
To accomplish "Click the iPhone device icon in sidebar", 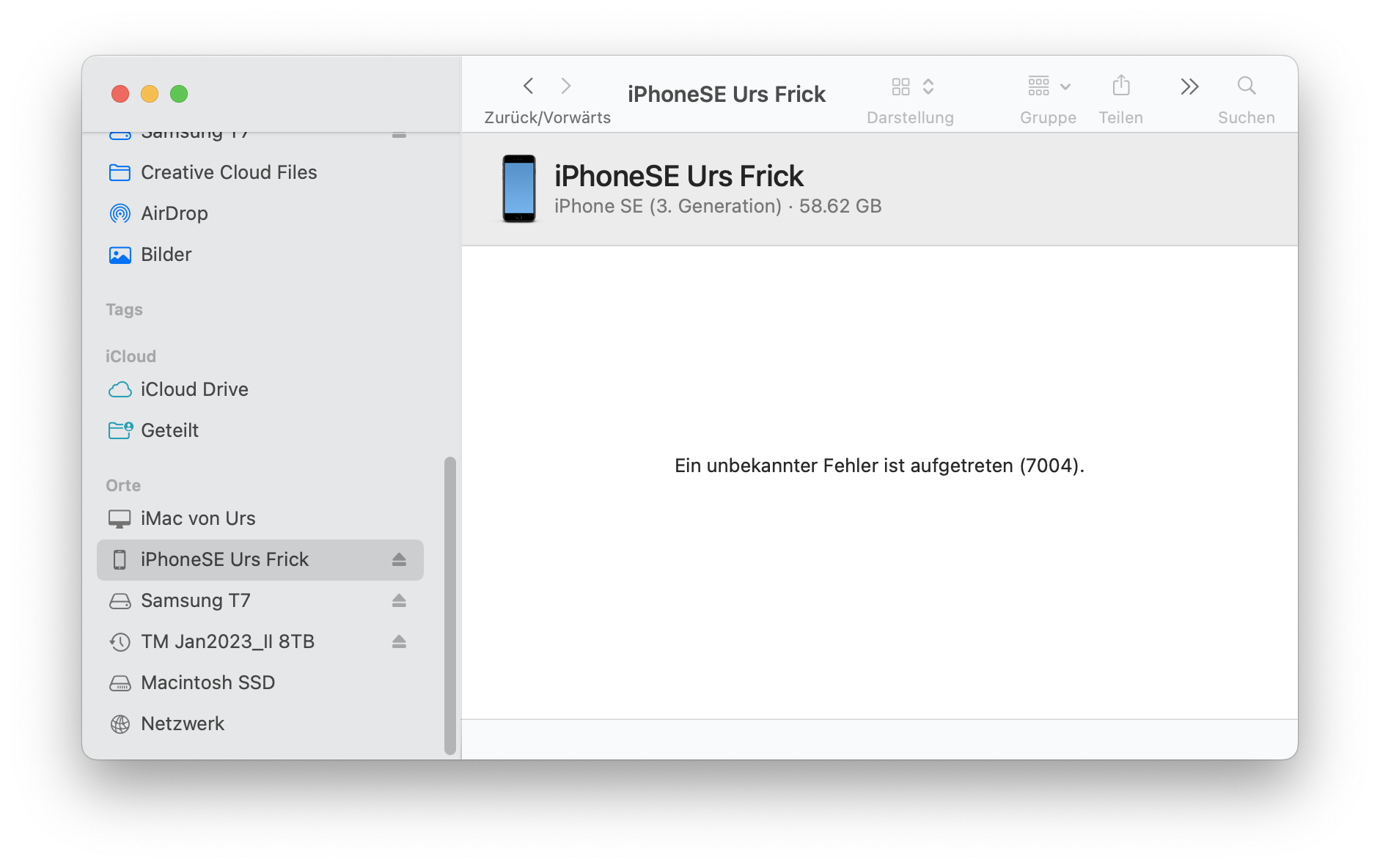I will (120, 560).
